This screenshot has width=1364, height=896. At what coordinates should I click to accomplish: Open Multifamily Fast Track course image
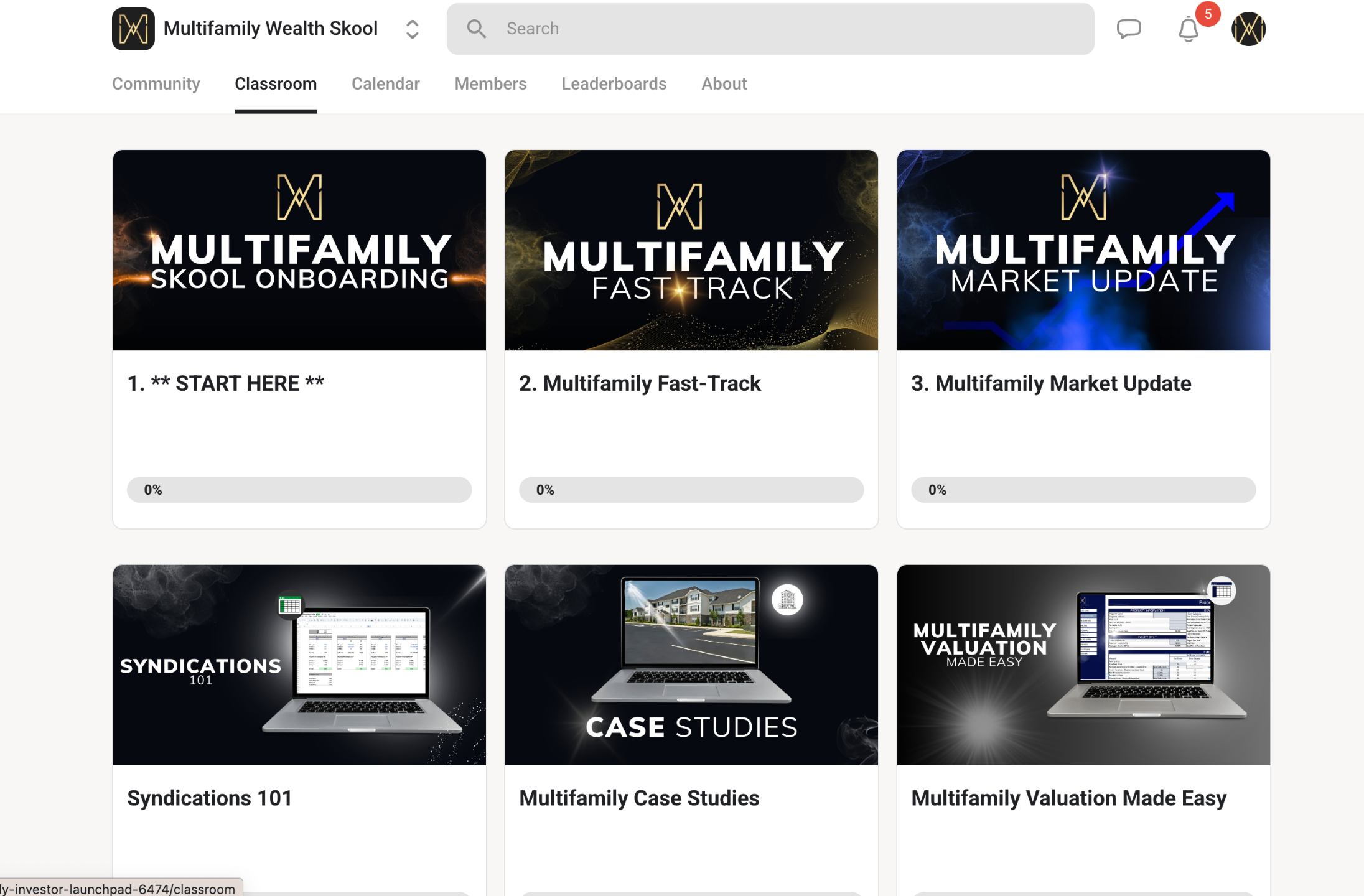(x=691, y=250)
